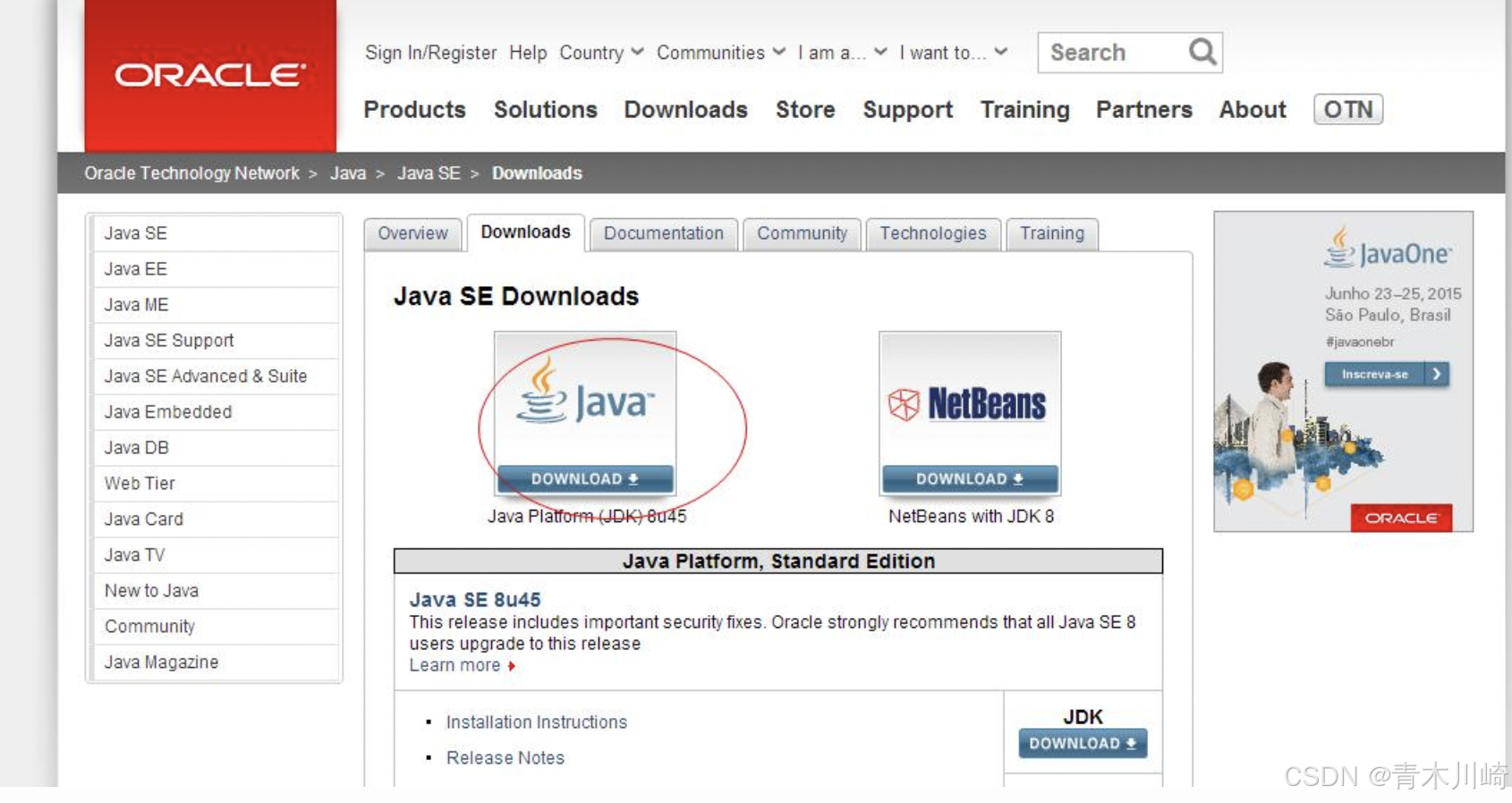Click the JavaOne logo in the ad
This screenshot has height=803, width=1512.
tap(1388, 249)
